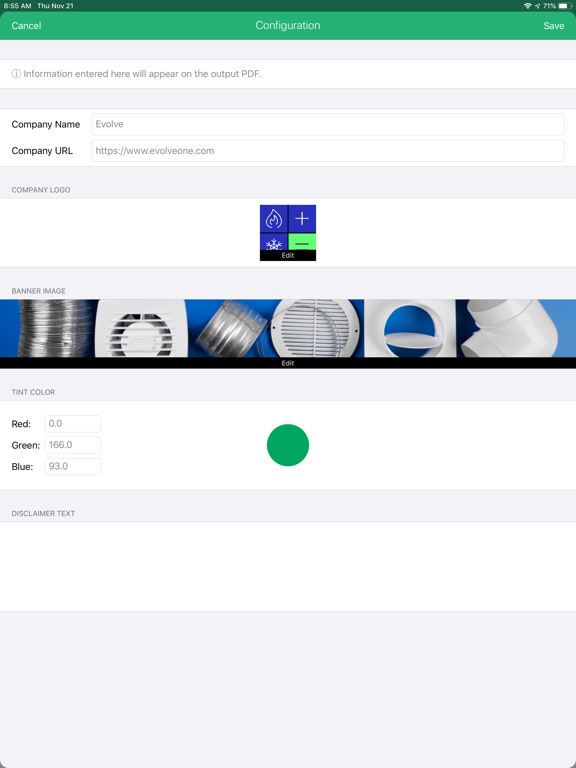Tap the green tint color circle
This screenshot has width=576, height=768.
[x=288, y=445]
